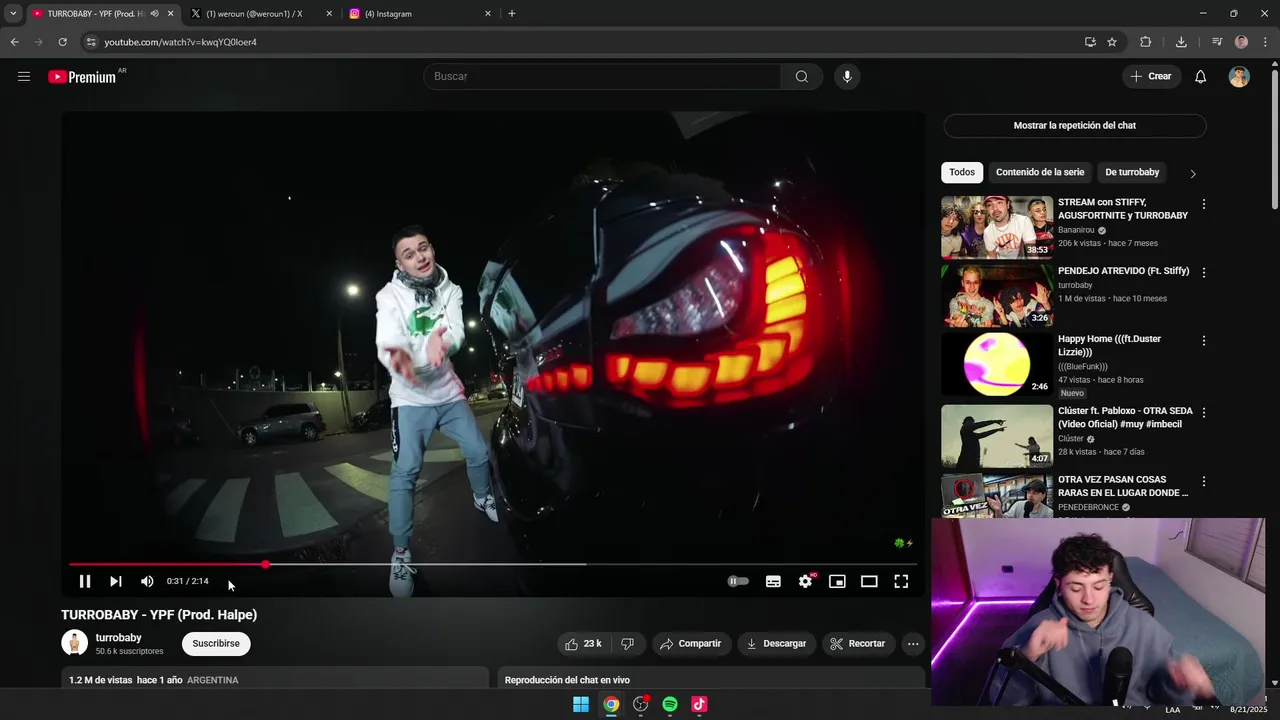The image size is (1280, 720).
Task: Open more actions ellipsis under video
Action: tap(913, 644)
